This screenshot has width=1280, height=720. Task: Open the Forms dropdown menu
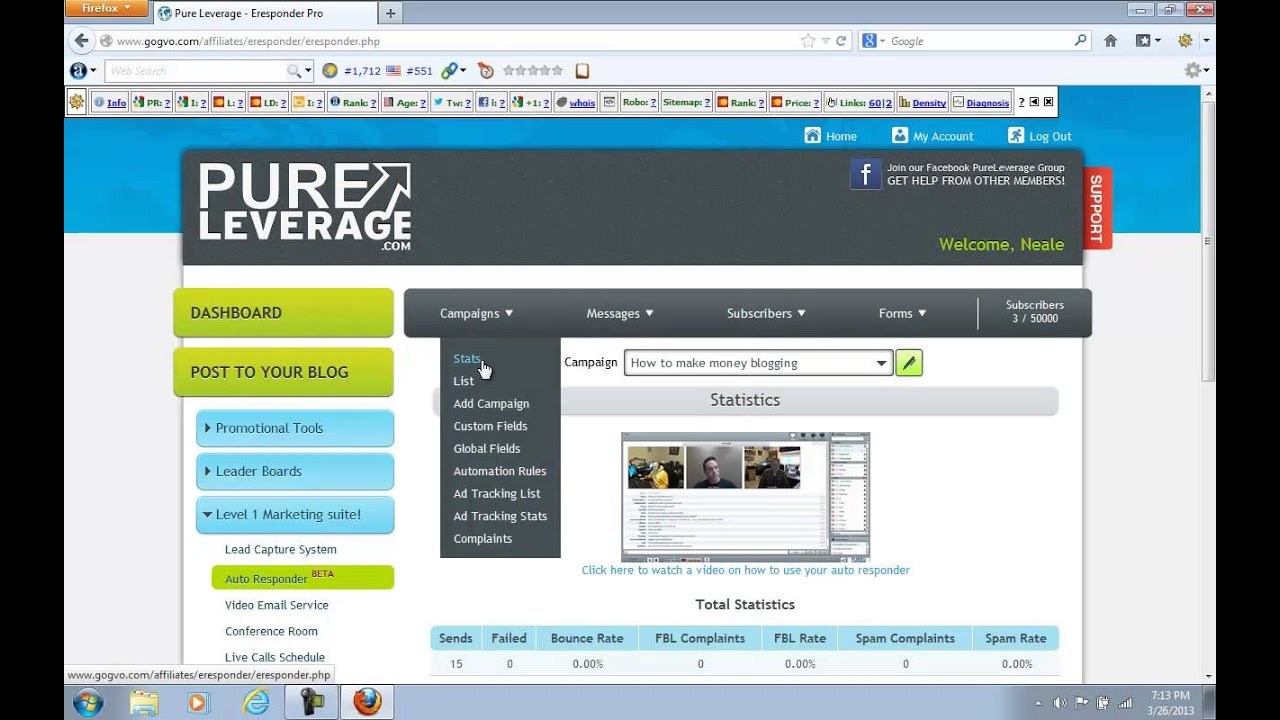(902, 313)
